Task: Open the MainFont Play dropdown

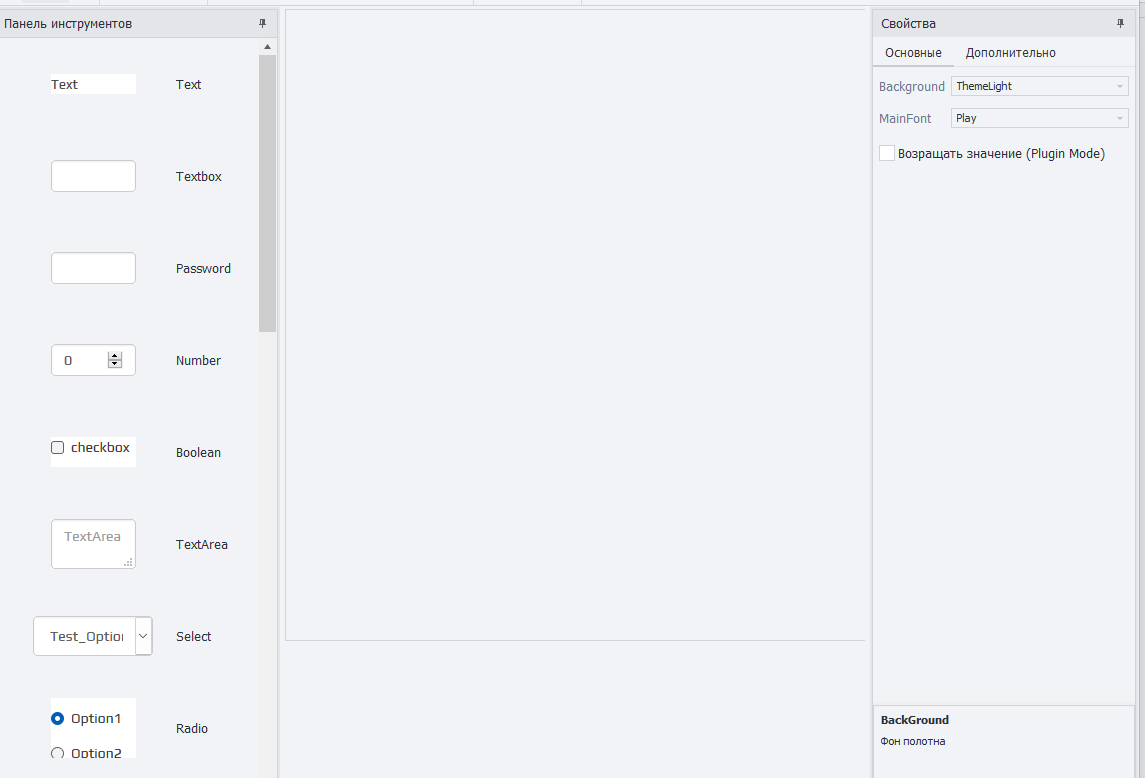Action: [1040, 118]
